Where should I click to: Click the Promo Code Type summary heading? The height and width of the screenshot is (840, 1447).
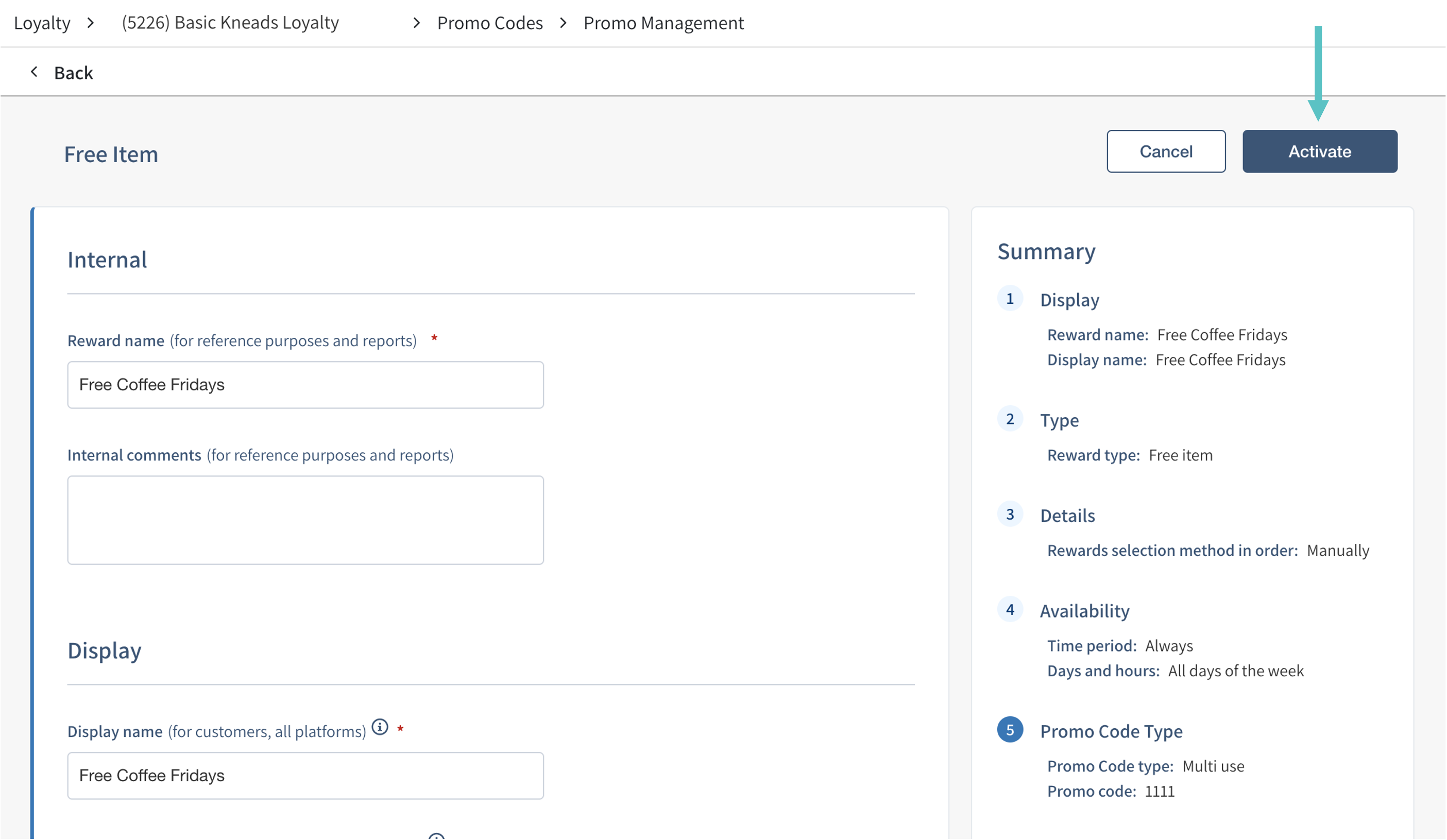point(1111,731)
